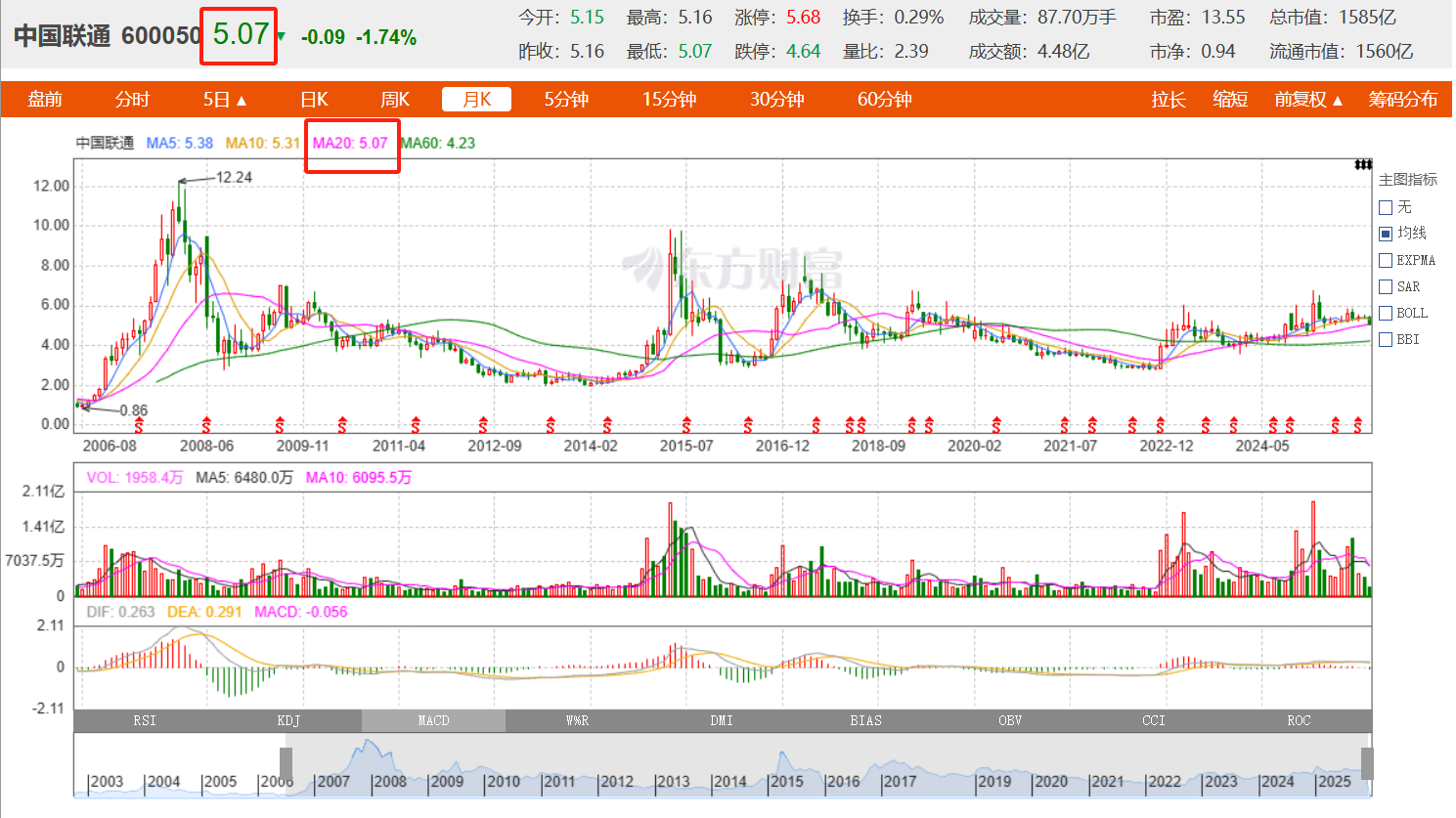Click the three-arrow settings icon at chart corner
The height and width of the screenshot is (818, 1456).
(1362, 164)
